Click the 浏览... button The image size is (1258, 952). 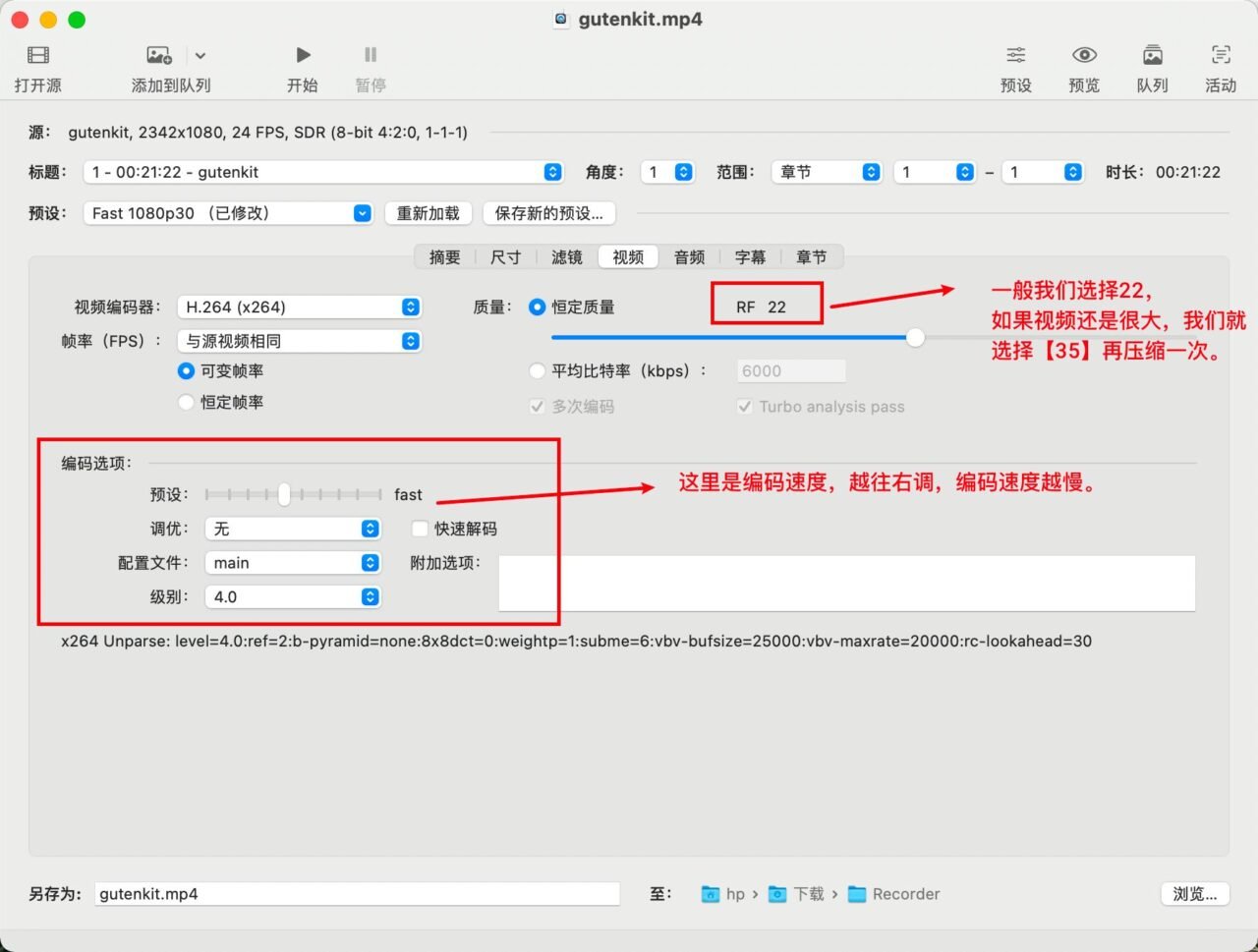[1194, 894]
